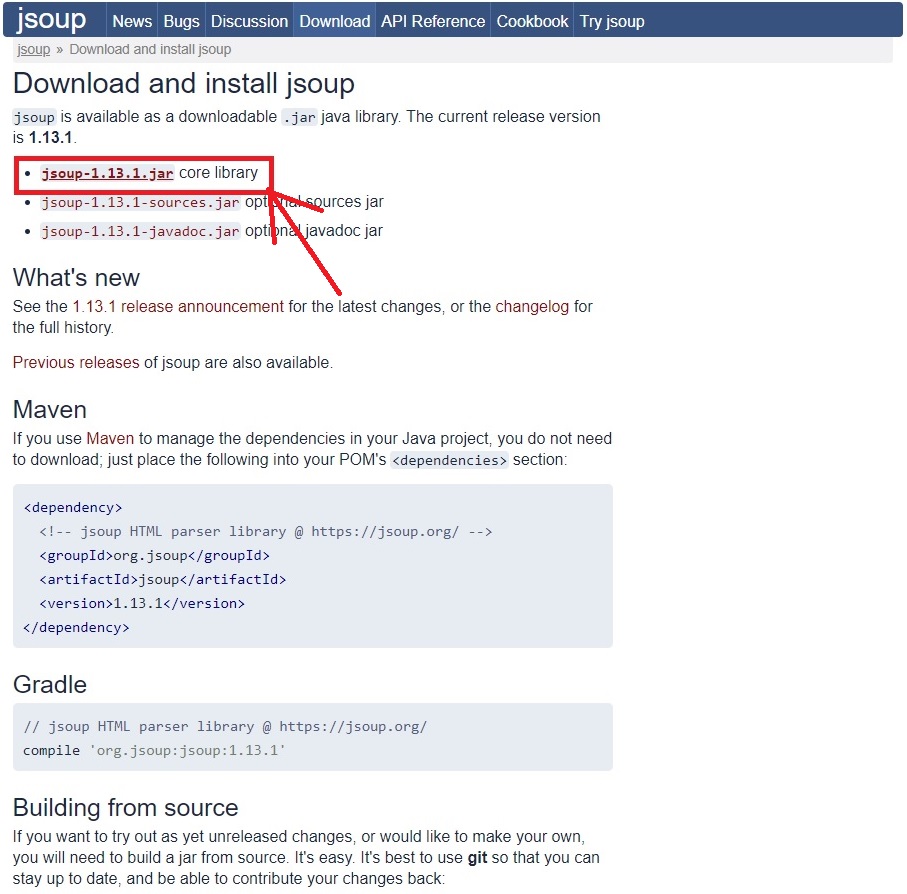Open the Maven link in paragraph
The height and width of the screenshot is (894, 907).
(x=110, y=438)
